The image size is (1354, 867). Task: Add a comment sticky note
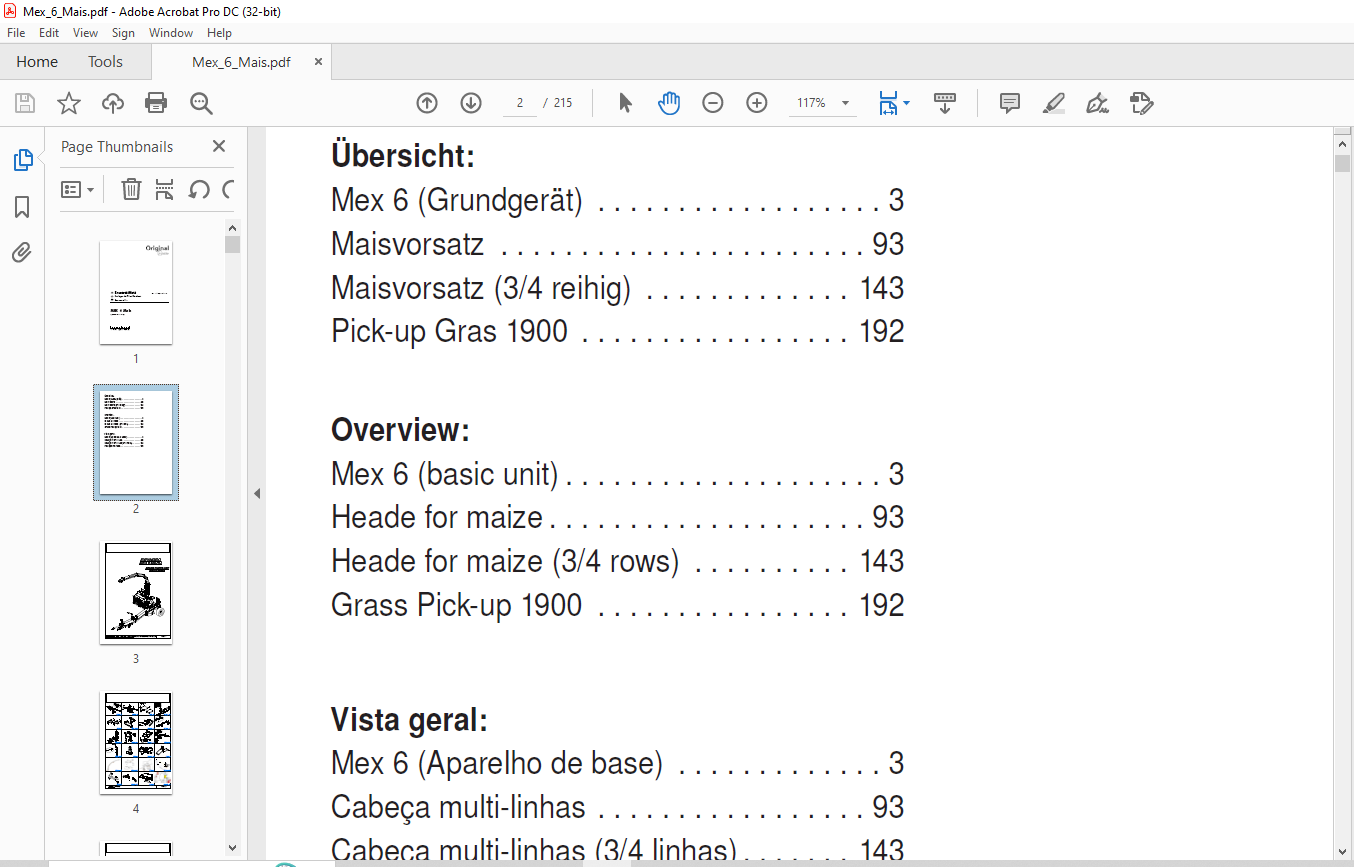click(1010, 103)
